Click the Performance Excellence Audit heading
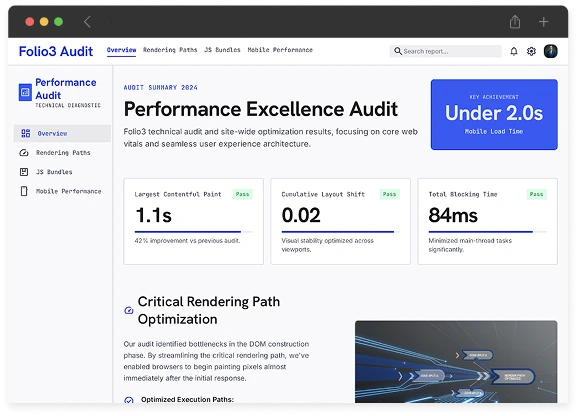579x416 pixels. coord(261,109)
